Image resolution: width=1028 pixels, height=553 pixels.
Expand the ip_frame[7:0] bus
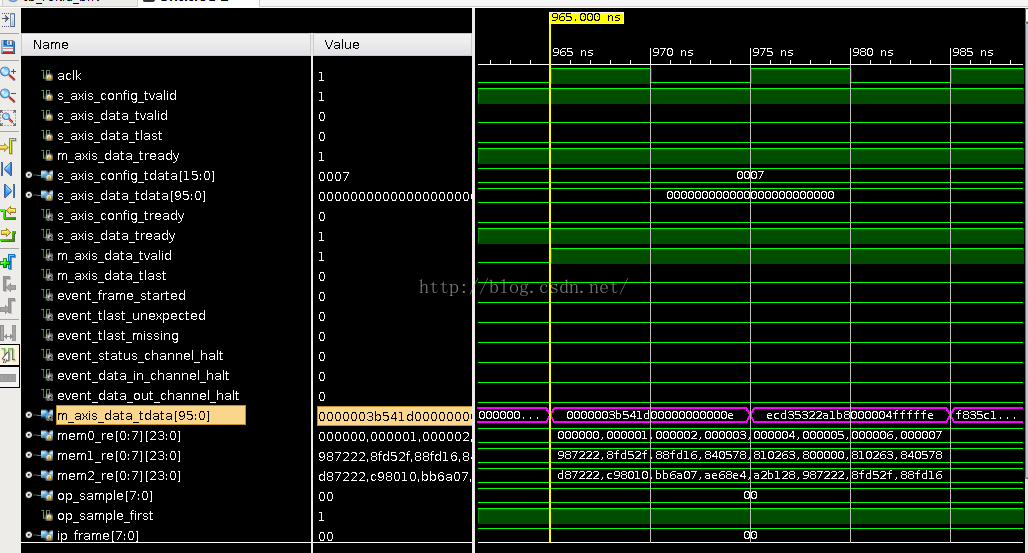29,535
